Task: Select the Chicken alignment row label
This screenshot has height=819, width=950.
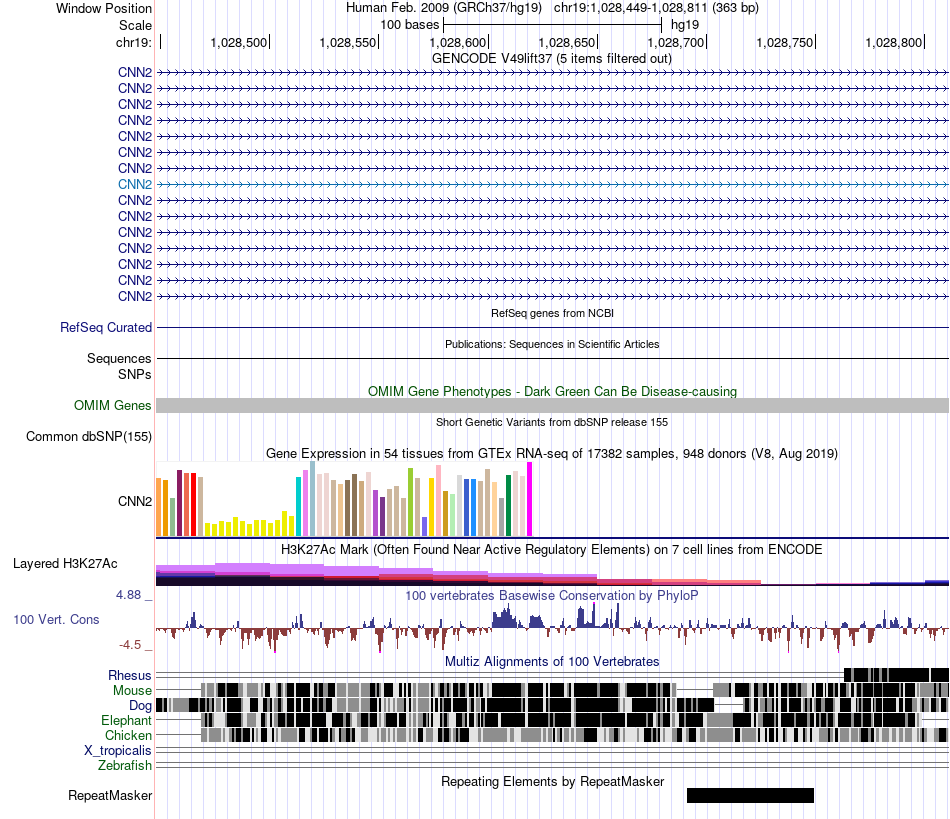Action: pos(128,735)
